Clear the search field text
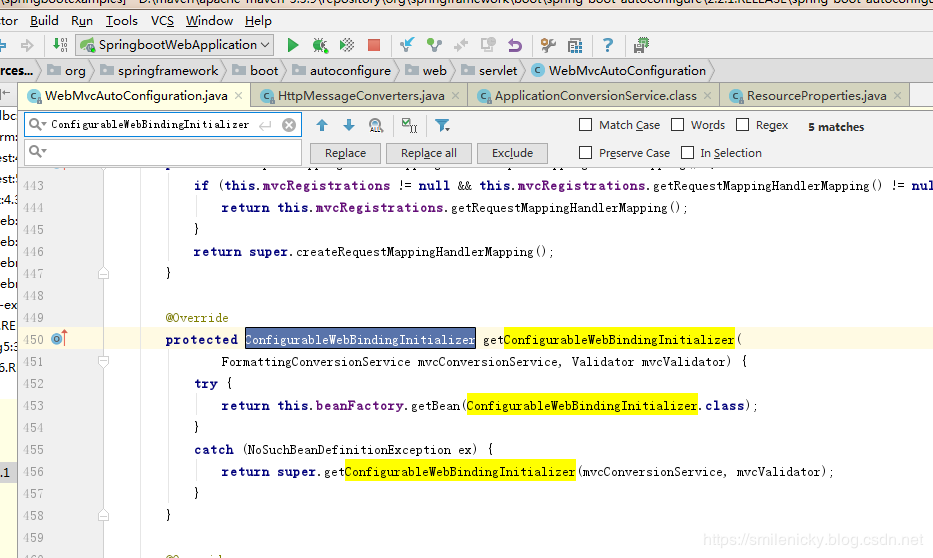The image size is (933, 558). (289, 125)
